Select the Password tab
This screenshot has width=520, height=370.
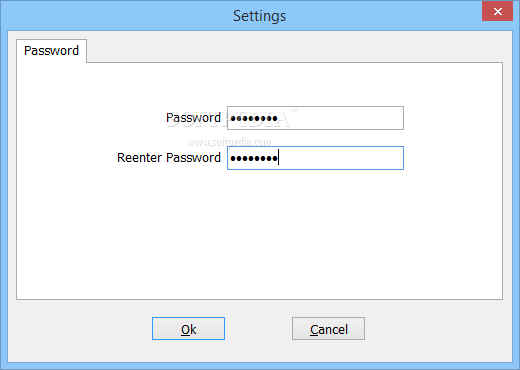pyautogui.click(x=51, y=51)
